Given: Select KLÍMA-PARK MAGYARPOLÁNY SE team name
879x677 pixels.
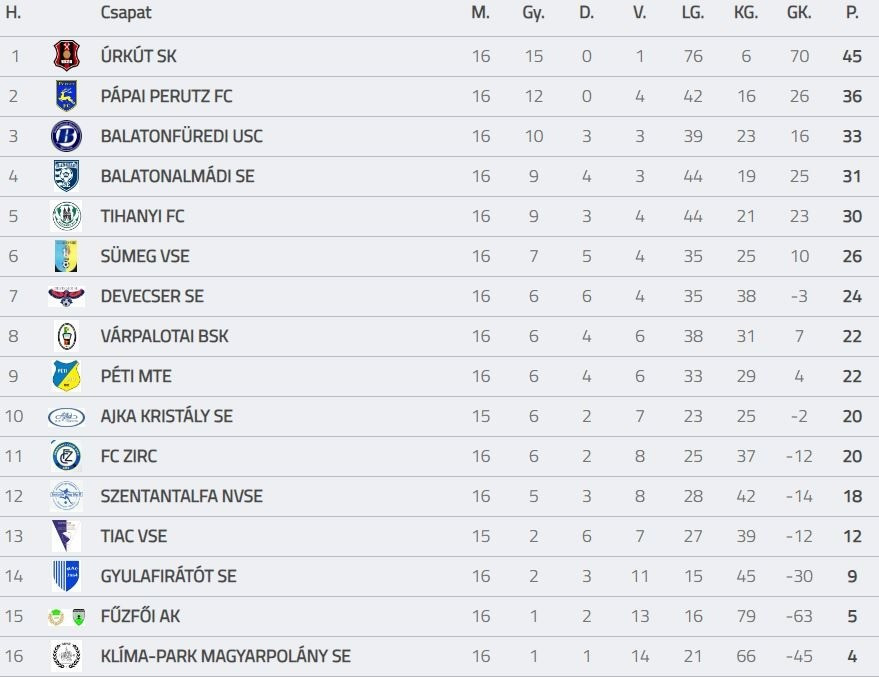Looking at the screenshot, I should (x=225, y=656).
